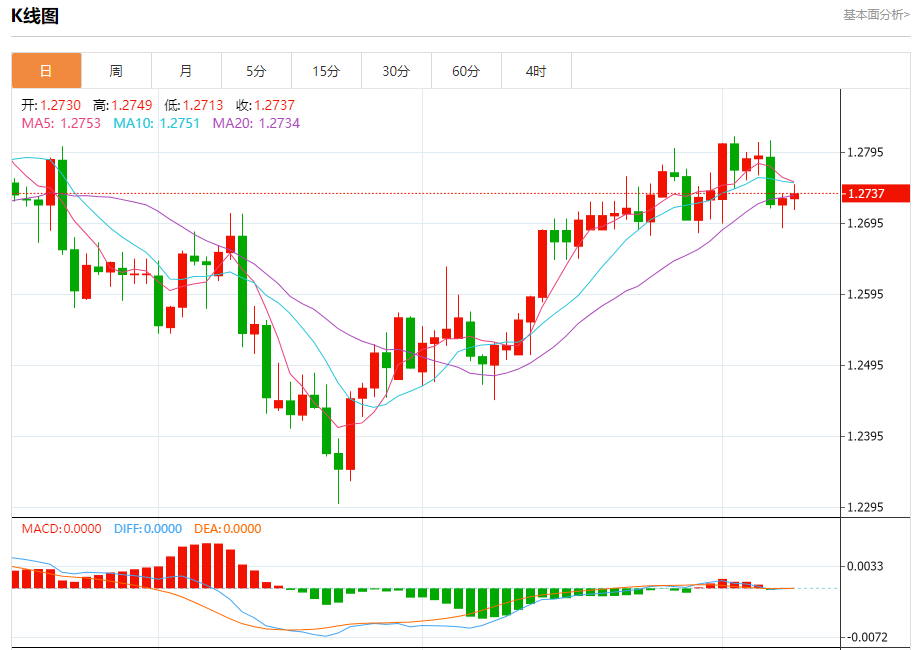Click the 0.0033 MACD axis label

(x=866, y=567)
